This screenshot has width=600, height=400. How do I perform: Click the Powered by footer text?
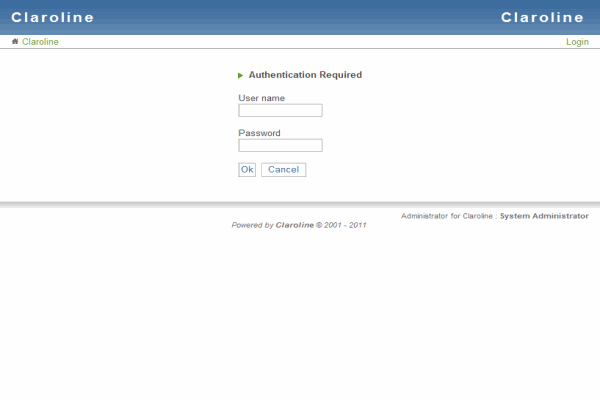(252, 226)
